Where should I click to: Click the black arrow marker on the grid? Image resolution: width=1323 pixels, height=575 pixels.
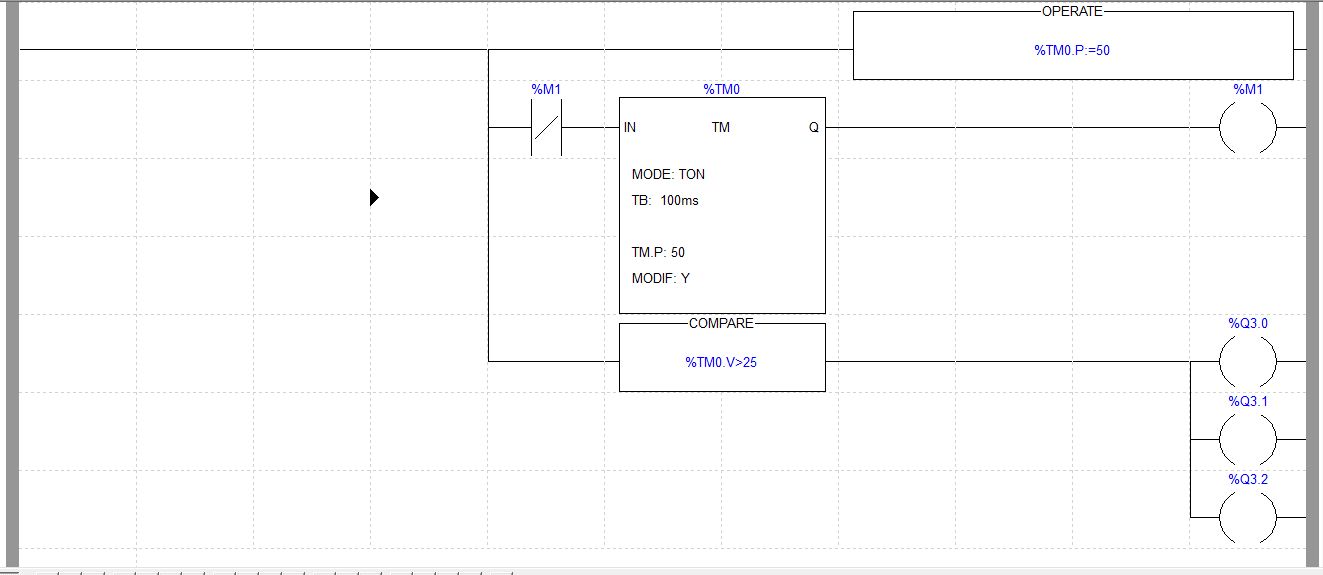tap(374, 198)
